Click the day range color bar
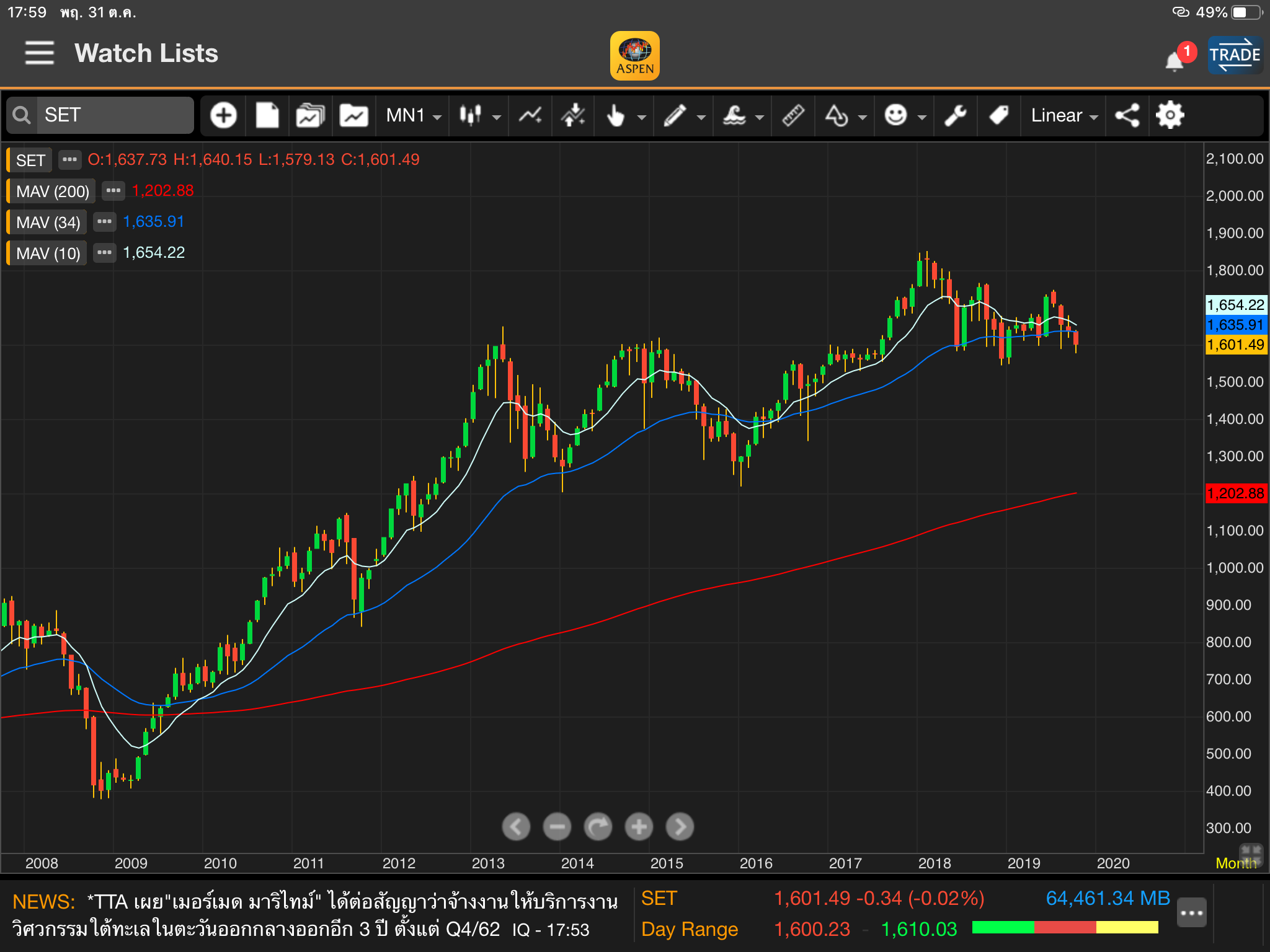Viewport: 1270px width, 952px height. tap(1065, 927)
